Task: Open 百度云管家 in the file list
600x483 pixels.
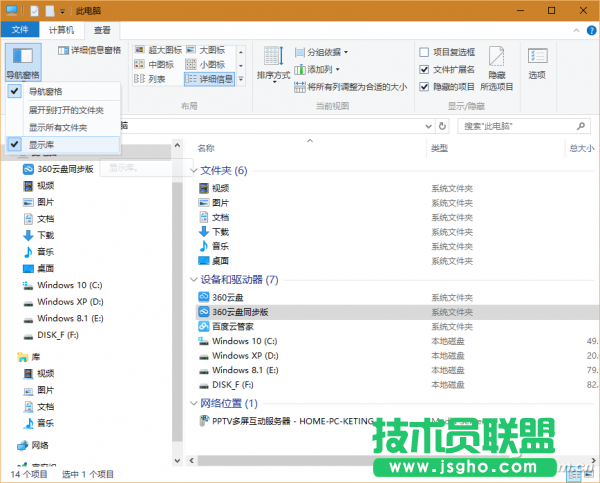Action: point(226,326)
